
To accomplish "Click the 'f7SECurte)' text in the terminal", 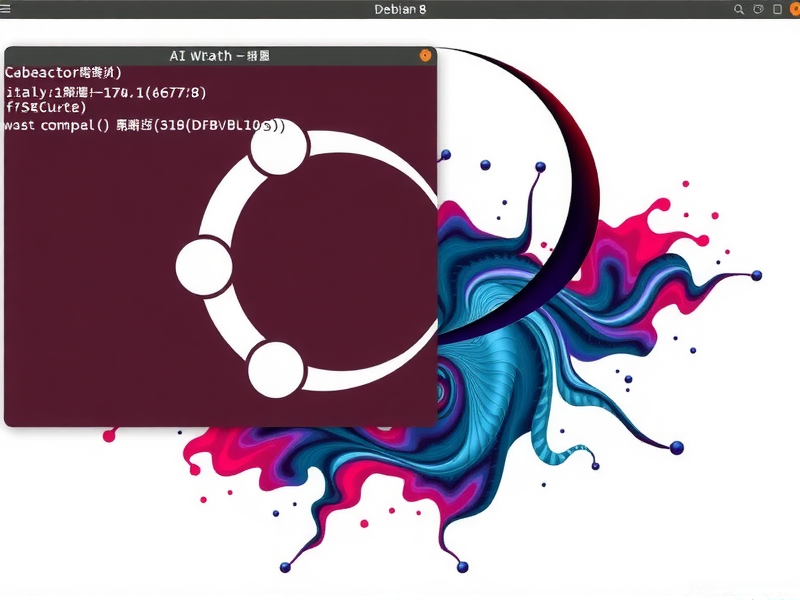I will pos(40,107).
